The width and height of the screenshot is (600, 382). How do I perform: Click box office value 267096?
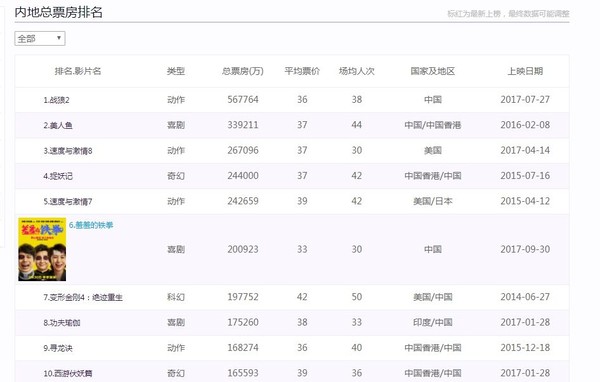tap(243, 150)
